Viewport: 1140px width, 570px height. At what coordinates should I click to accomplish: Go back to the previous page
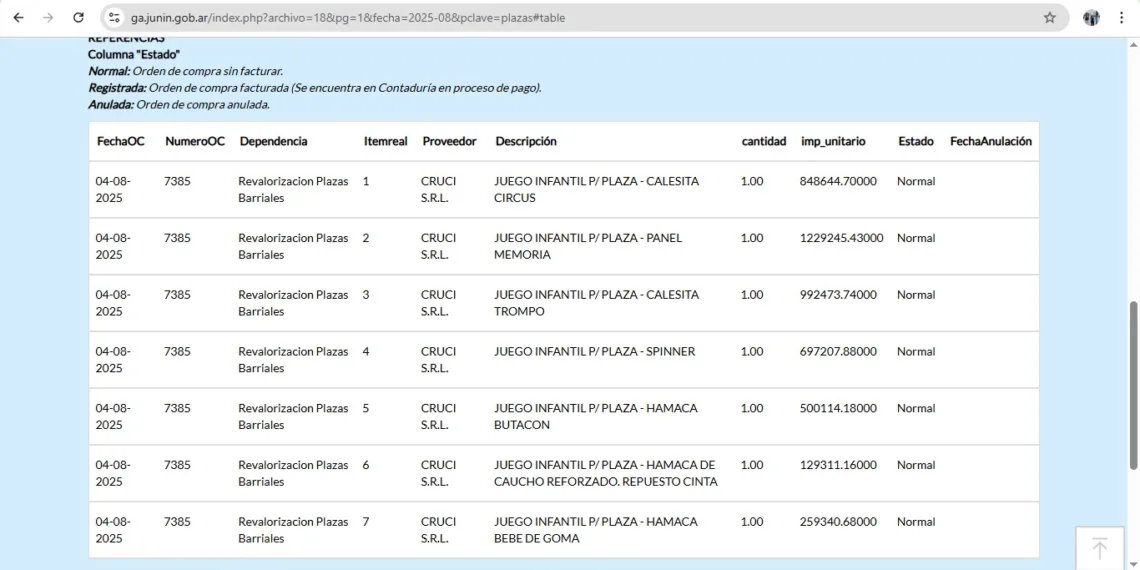point(18,17)
